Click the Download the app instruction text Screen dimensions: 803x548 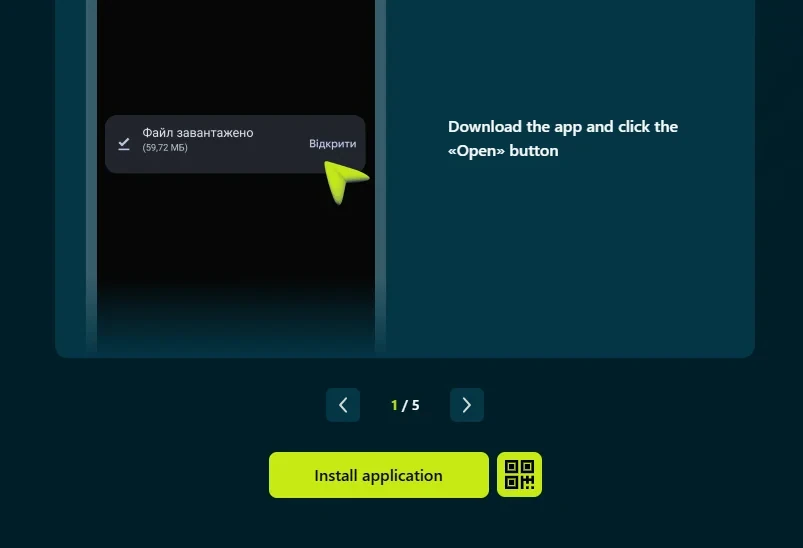pyautogui.click(x=563, y=138)
